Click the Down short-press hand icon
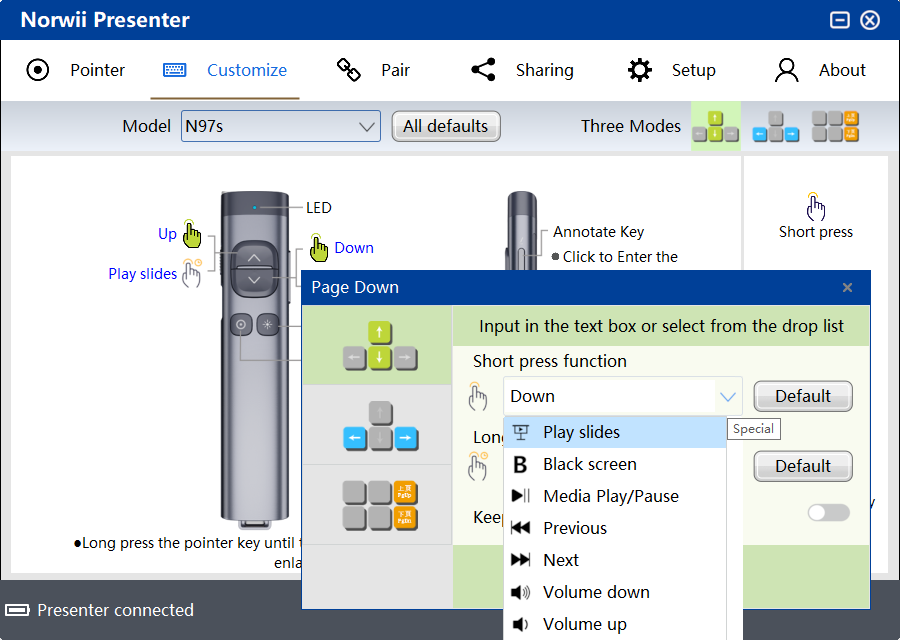The width and height of the screenshot is (900, 640). point(319,247)
